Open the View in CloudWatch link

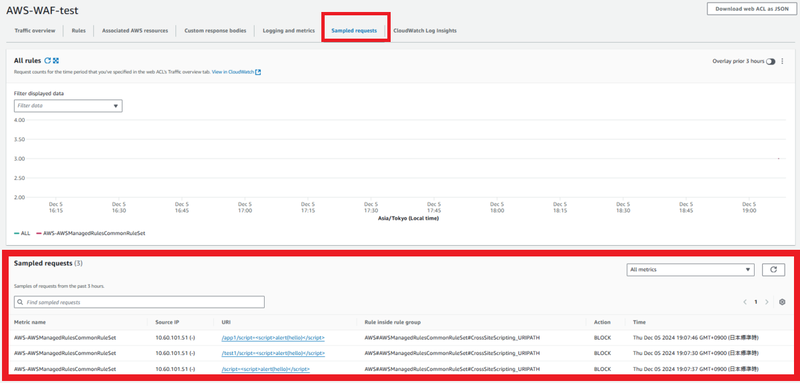coord(237,72)
